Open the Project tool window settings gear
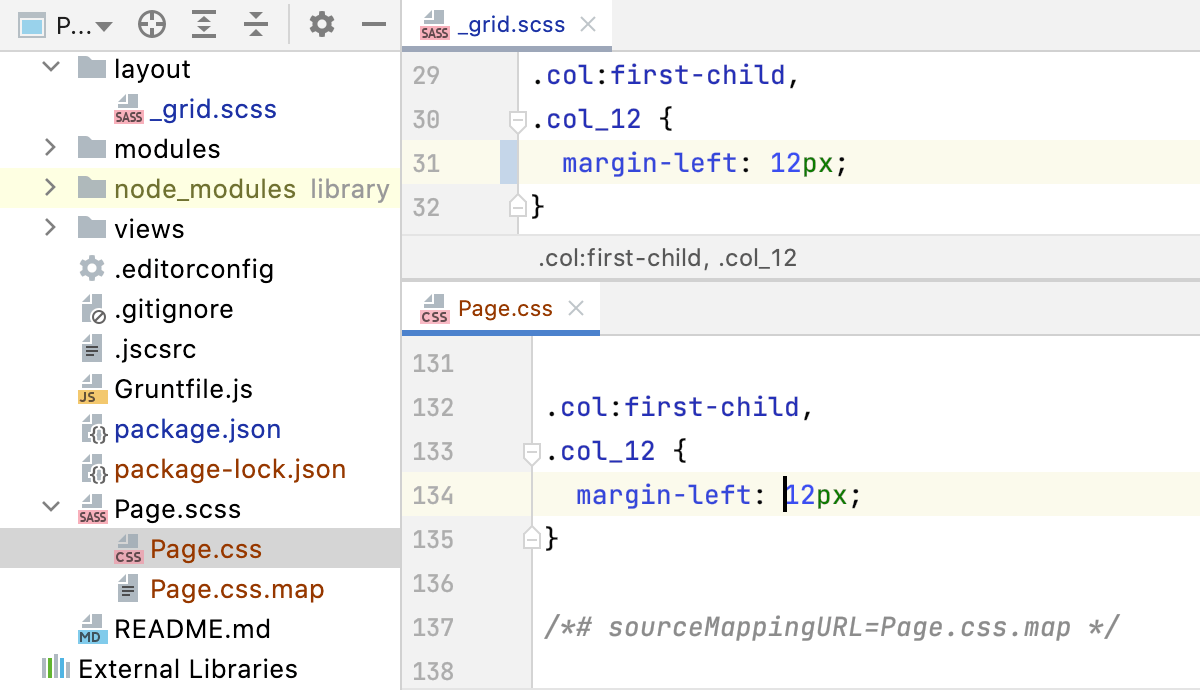The height and width of the screenshot is (690, 1200). pyautogui.click(x=321, y=24)
